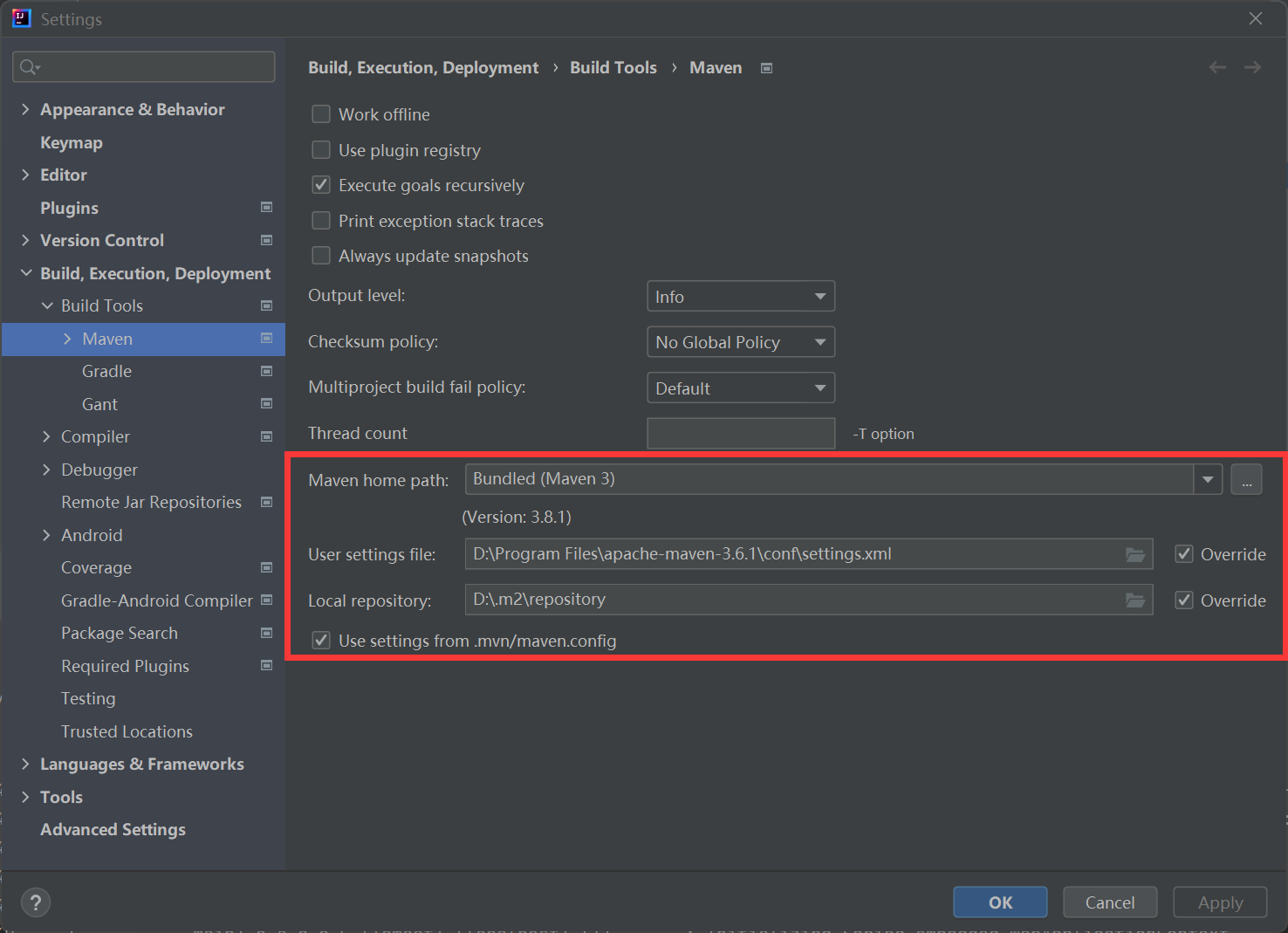Click the back navigation arrow
This screenshot has height=933, width=1288.
(1218, 67)
